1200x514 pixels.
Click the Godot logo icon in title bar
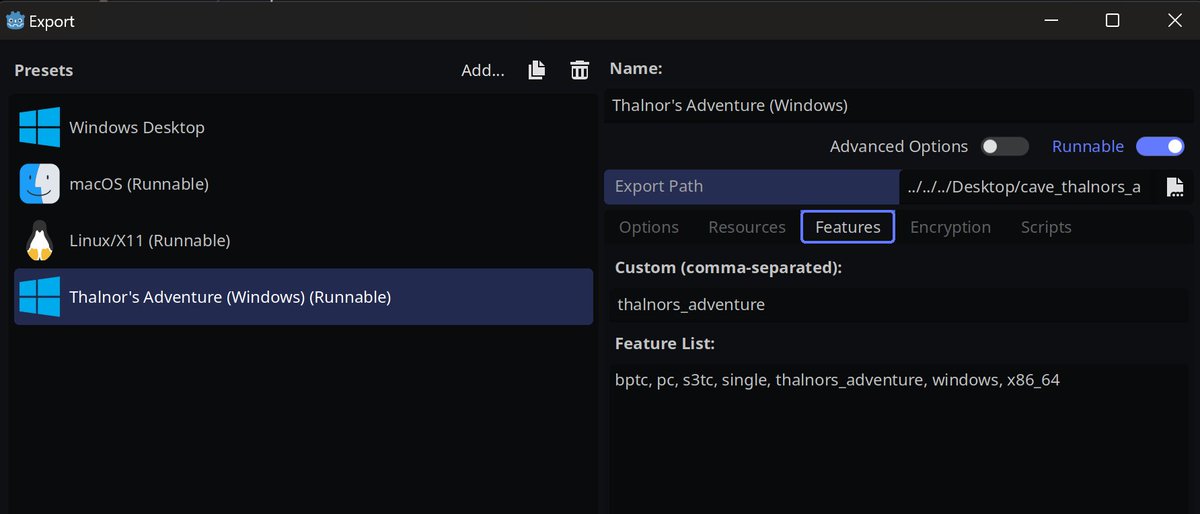[x=15, y=20]
